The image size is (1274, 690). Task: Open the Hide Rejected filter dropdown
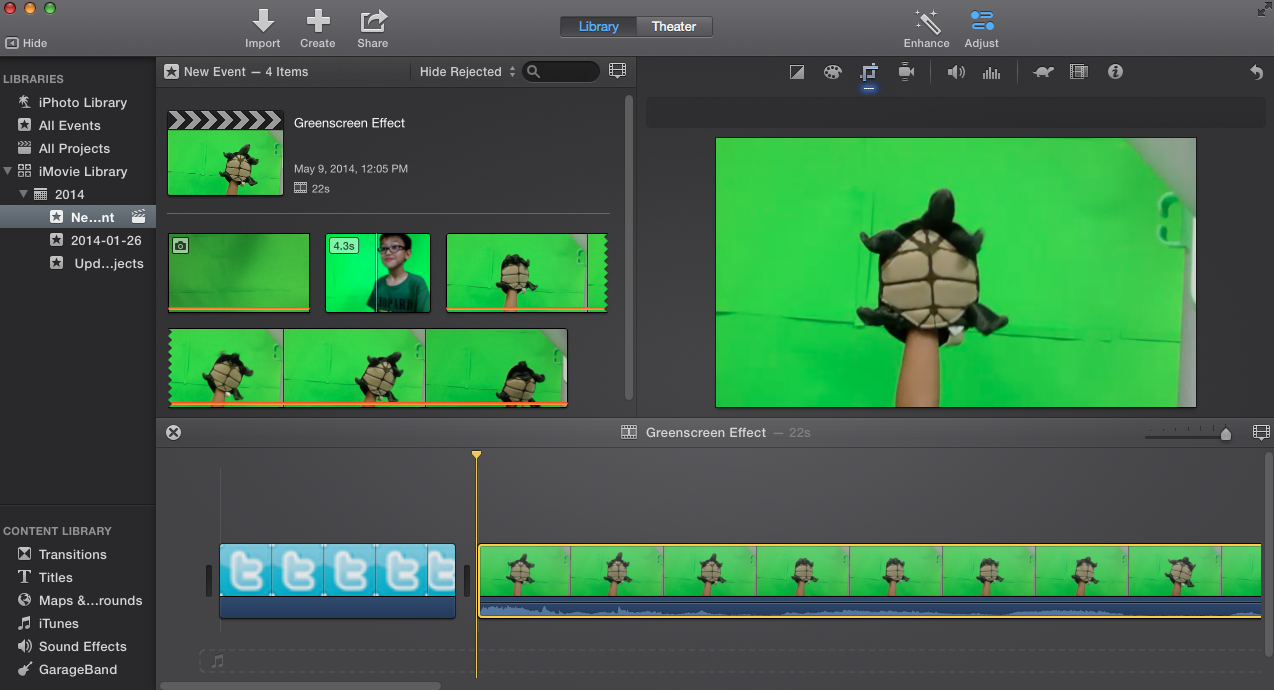point(467,71)
